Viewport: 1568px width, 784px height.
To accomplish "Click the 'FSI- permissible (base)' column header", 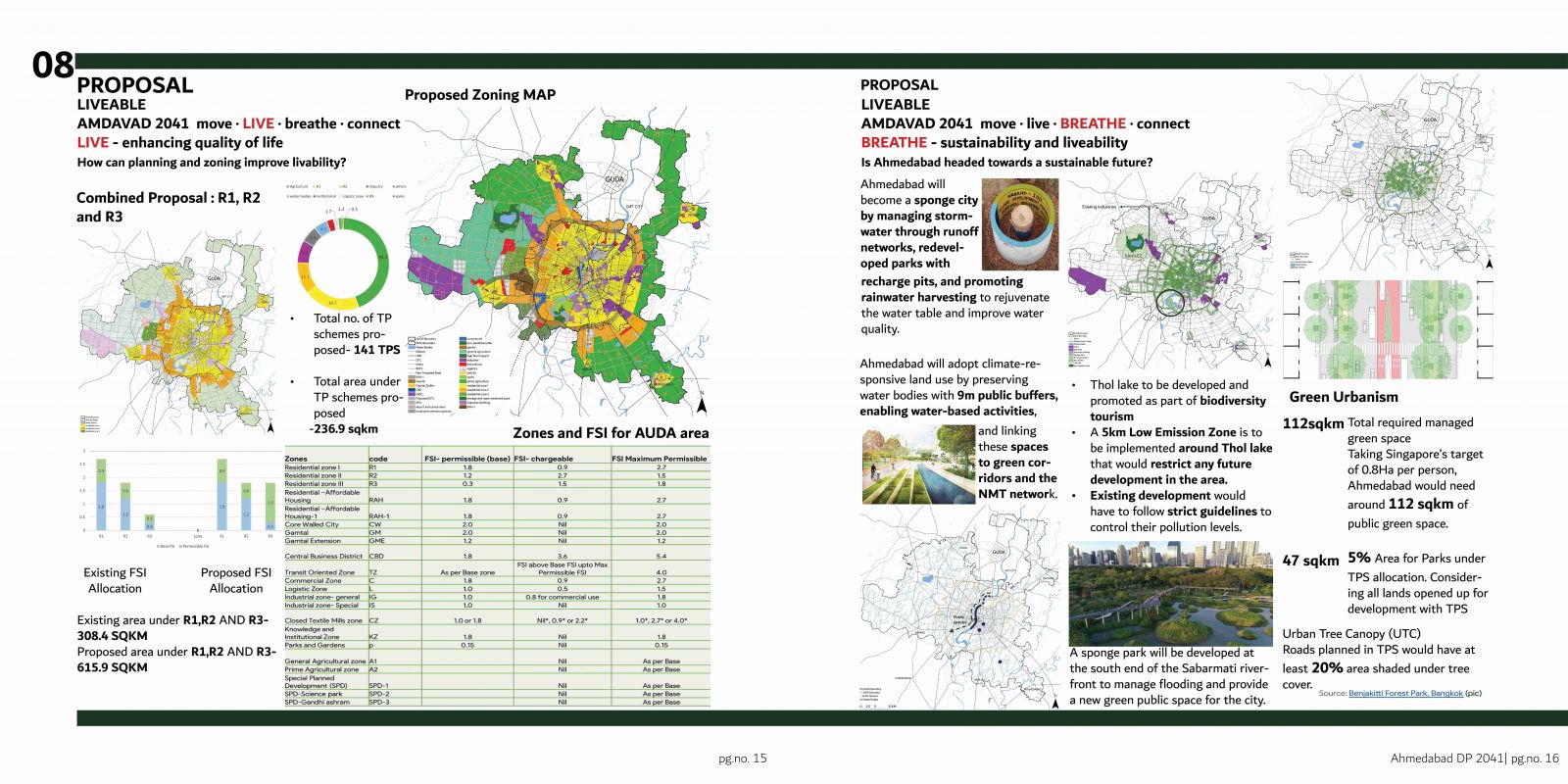I will tap(467, 459).
